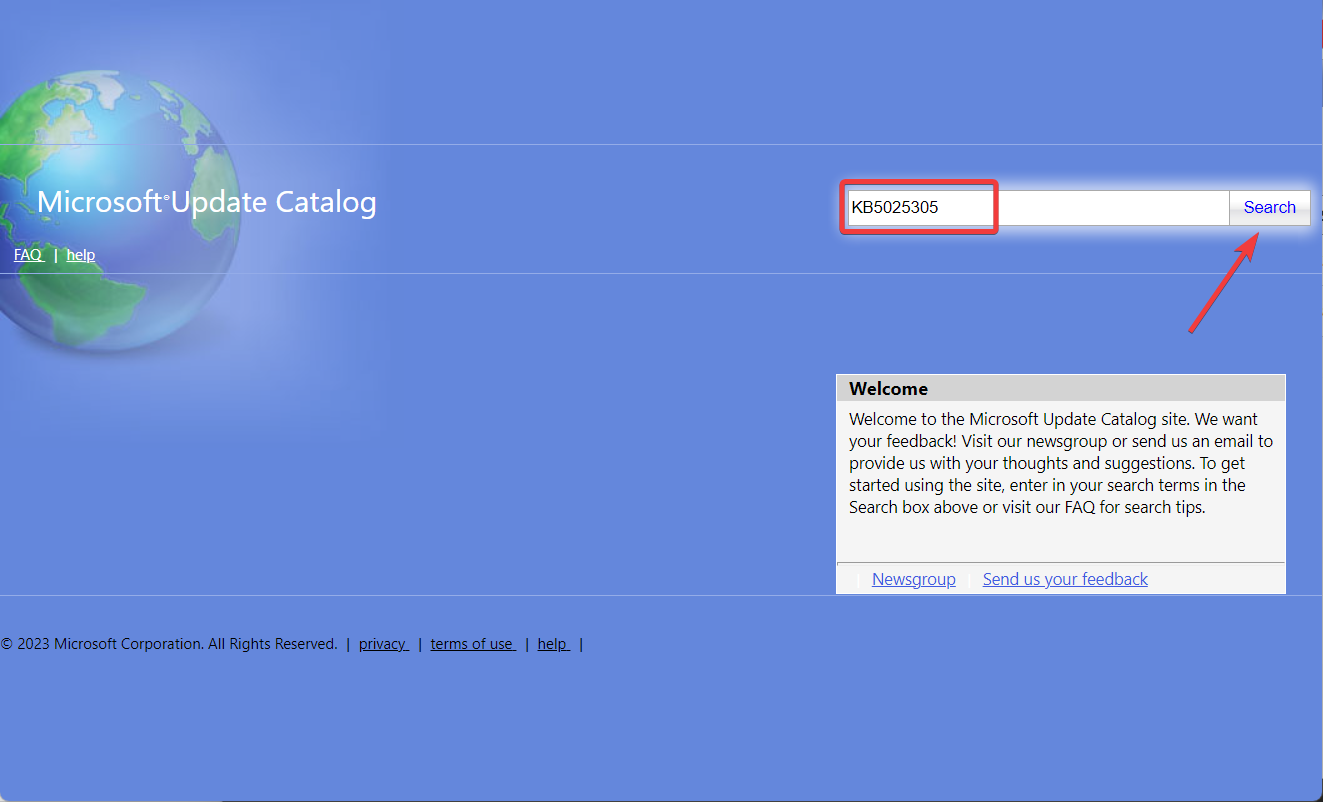Focus the KB5025305 search input field

pyautogui.click(x=1038, y=208)
